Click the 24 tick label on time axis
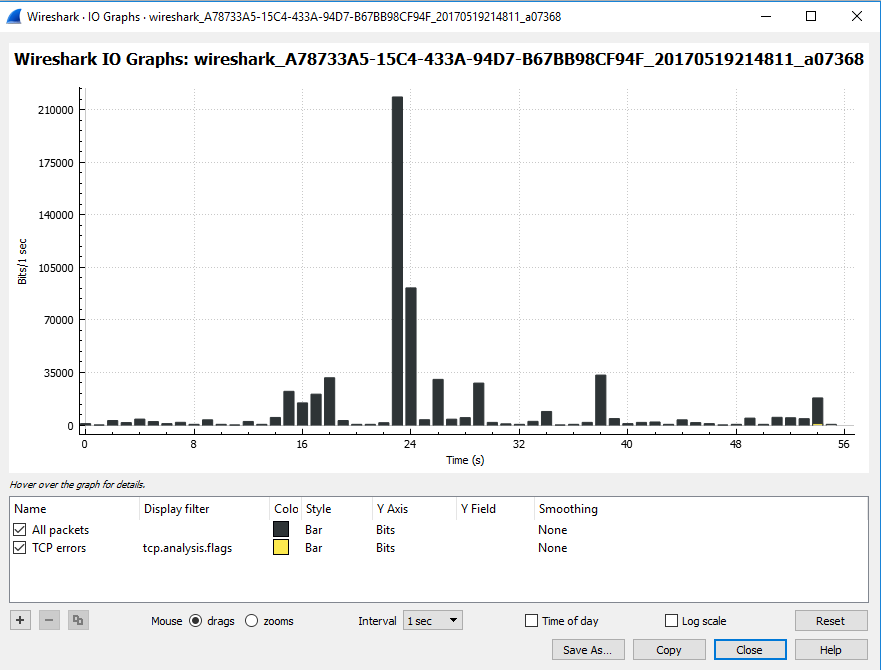The height and width of the screenshot is (670, 881). coord(410,444)
